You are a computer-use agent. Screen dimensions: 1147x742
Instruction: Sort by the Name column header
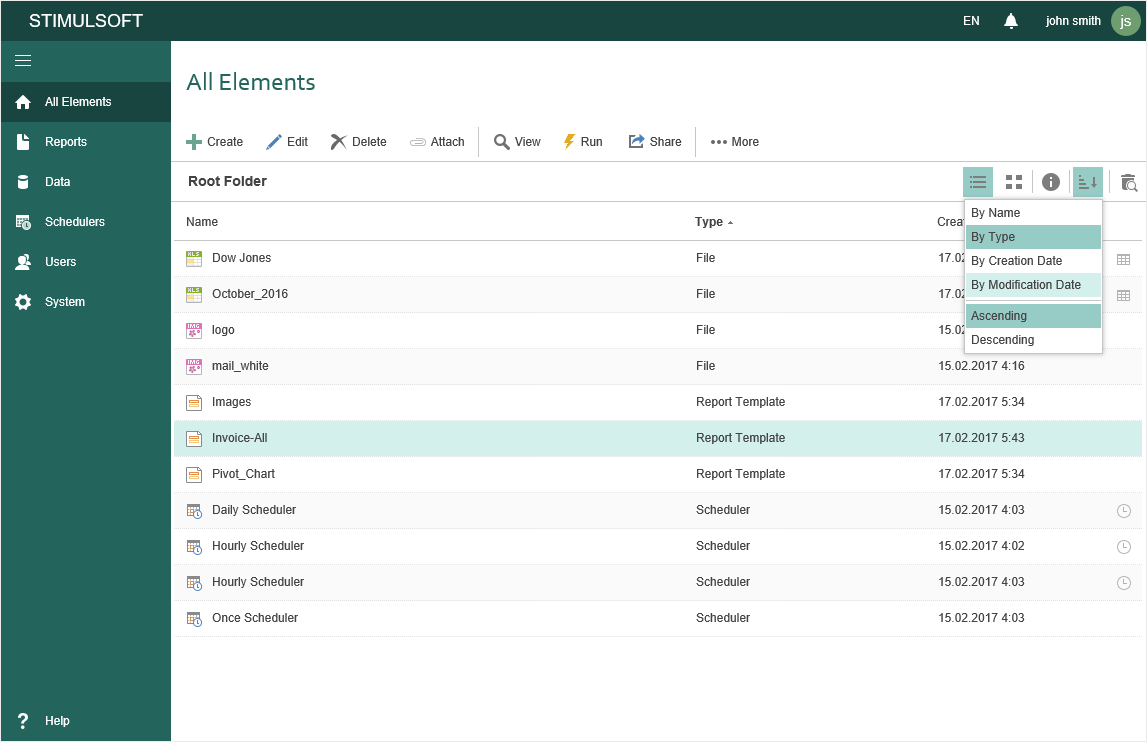coord(202,222)
